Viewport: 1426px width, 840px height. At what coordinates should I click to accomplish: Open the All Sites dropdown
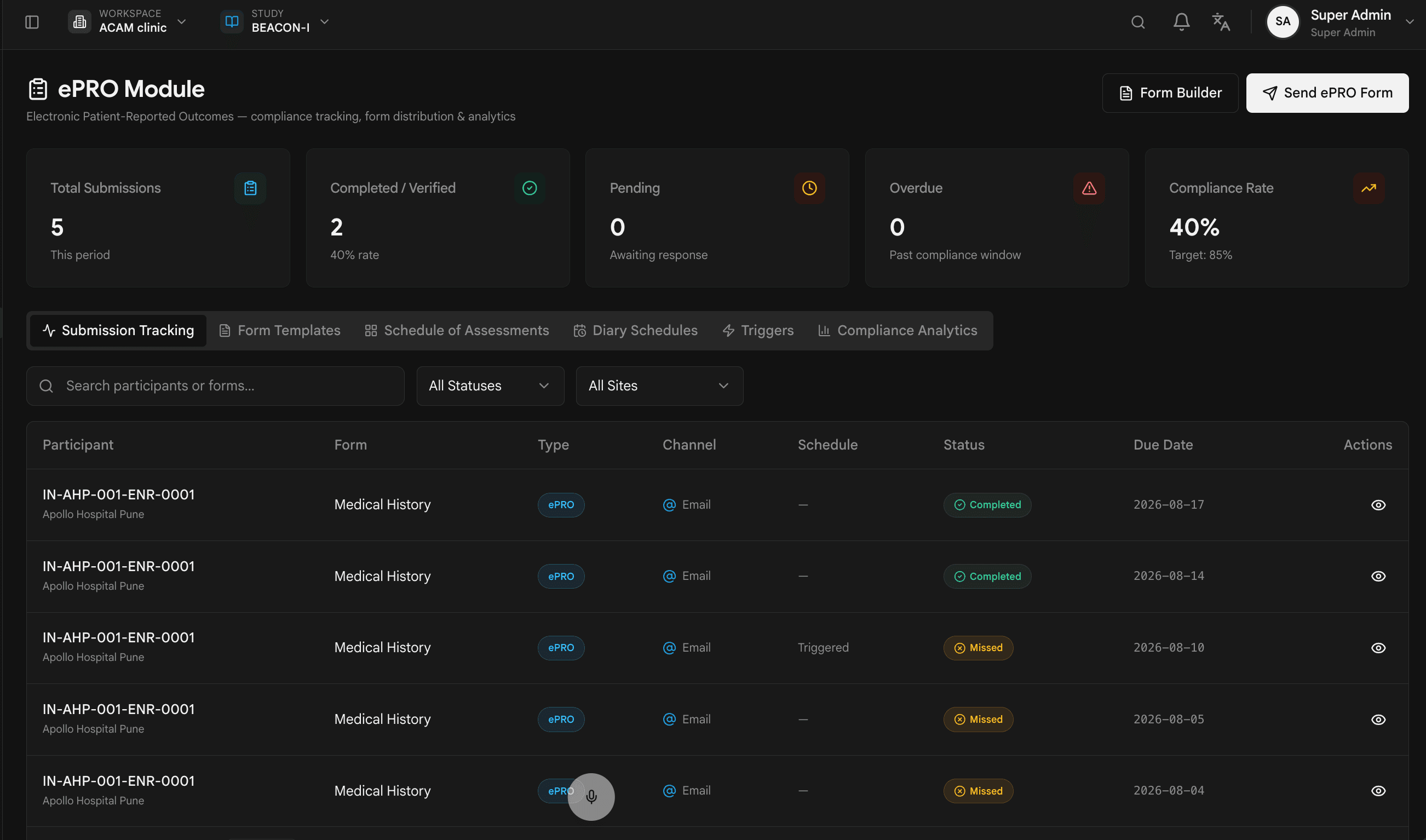(x=659, y=386)
